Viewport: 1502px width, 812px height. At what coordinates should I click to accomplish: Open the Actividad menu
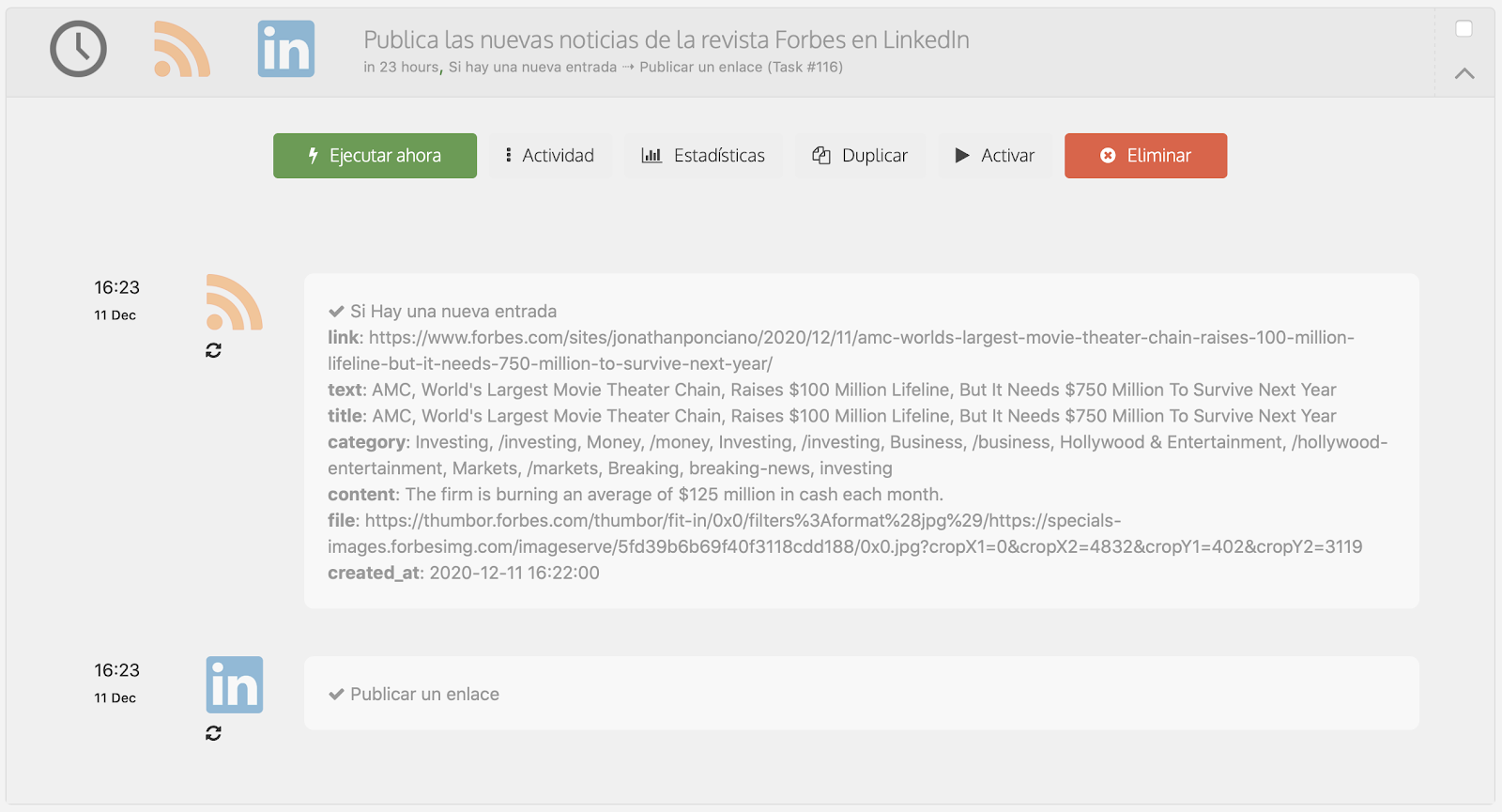[550, 156]
